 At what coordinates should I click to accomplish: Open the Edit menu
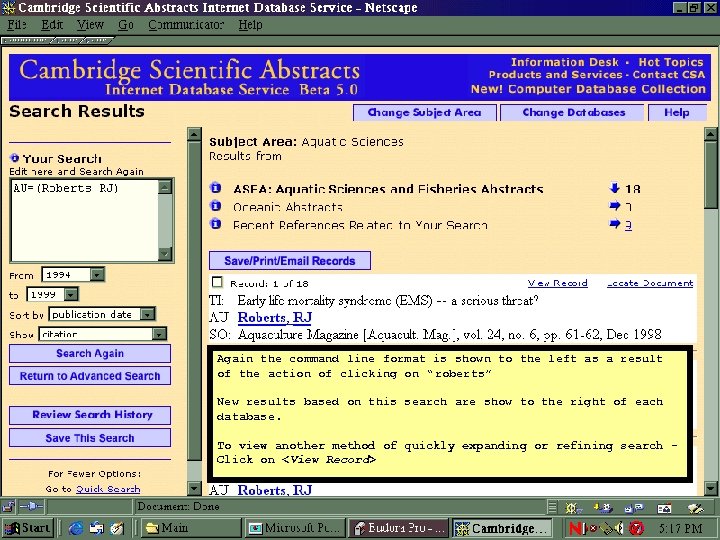(x=52, y=24)
